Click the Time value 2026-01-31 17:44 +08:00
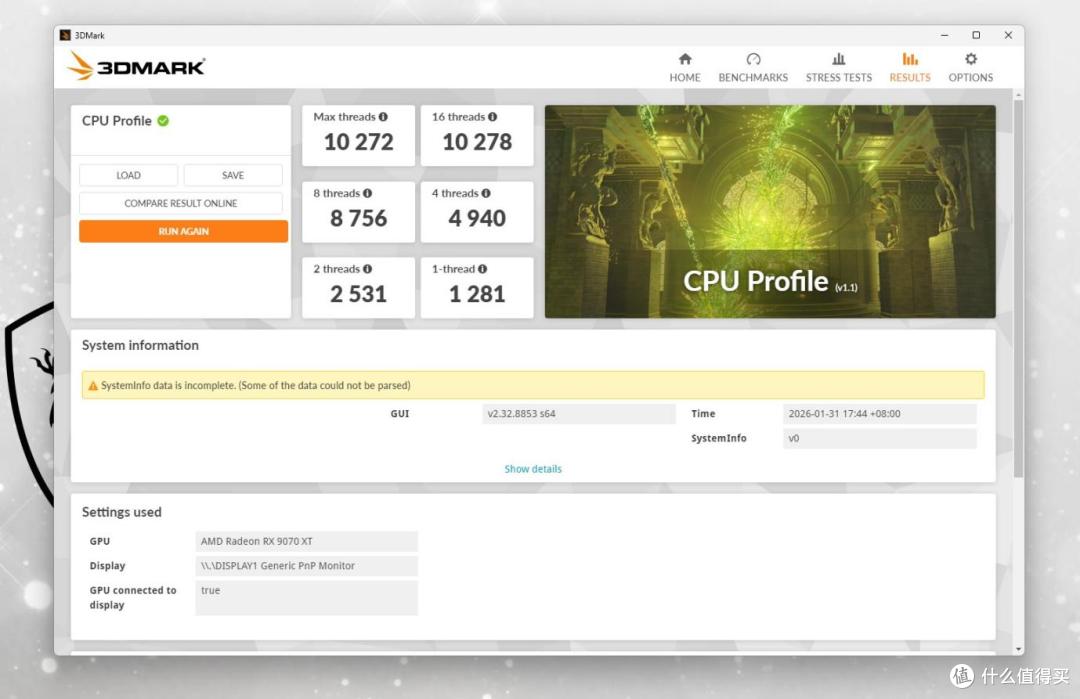Image resolution: width=1080 pixels, height=699 pixels. (880, 414)
